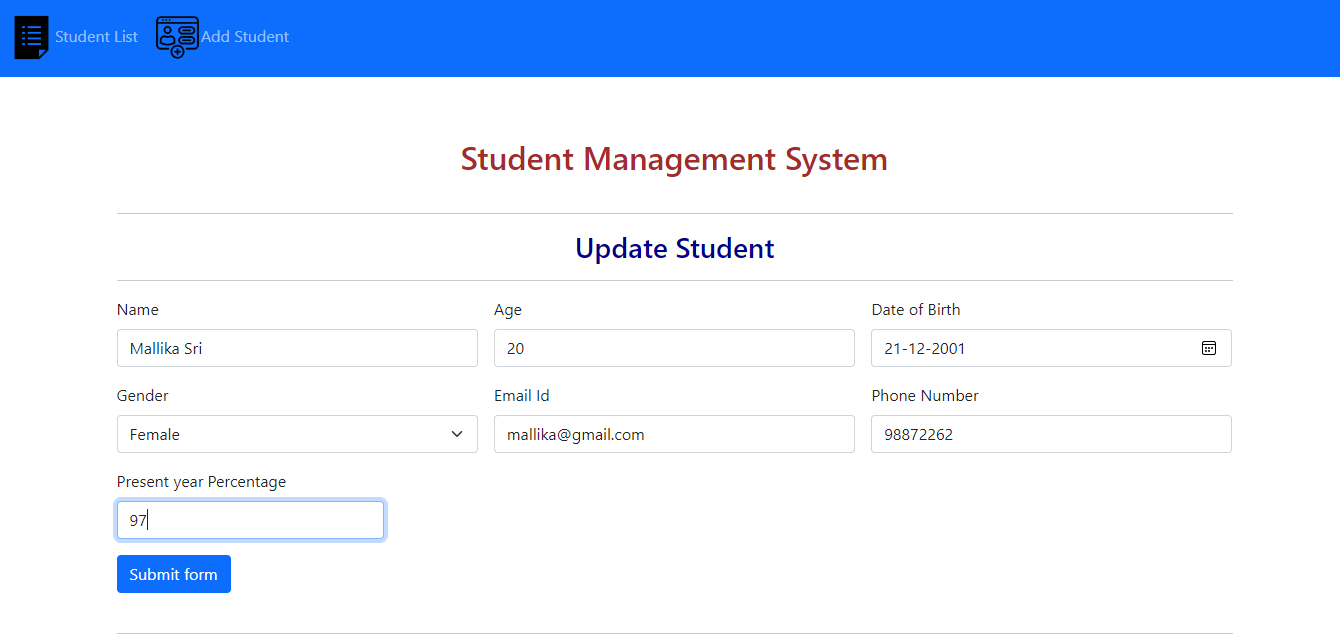Click the Add Student form icon

click(177, 37)
